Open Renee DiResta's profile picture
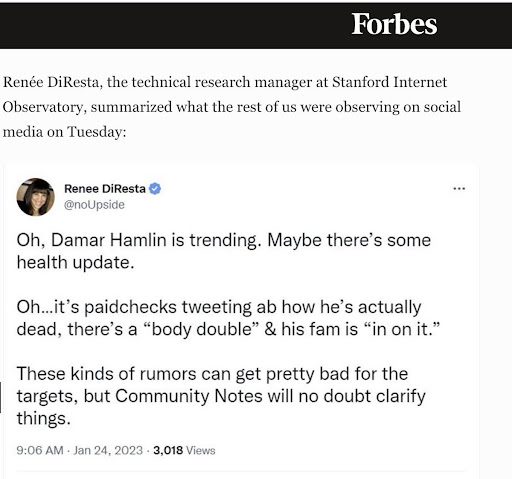Image resolution: width=512 pixels, height=479 pixels. [35, 197]
